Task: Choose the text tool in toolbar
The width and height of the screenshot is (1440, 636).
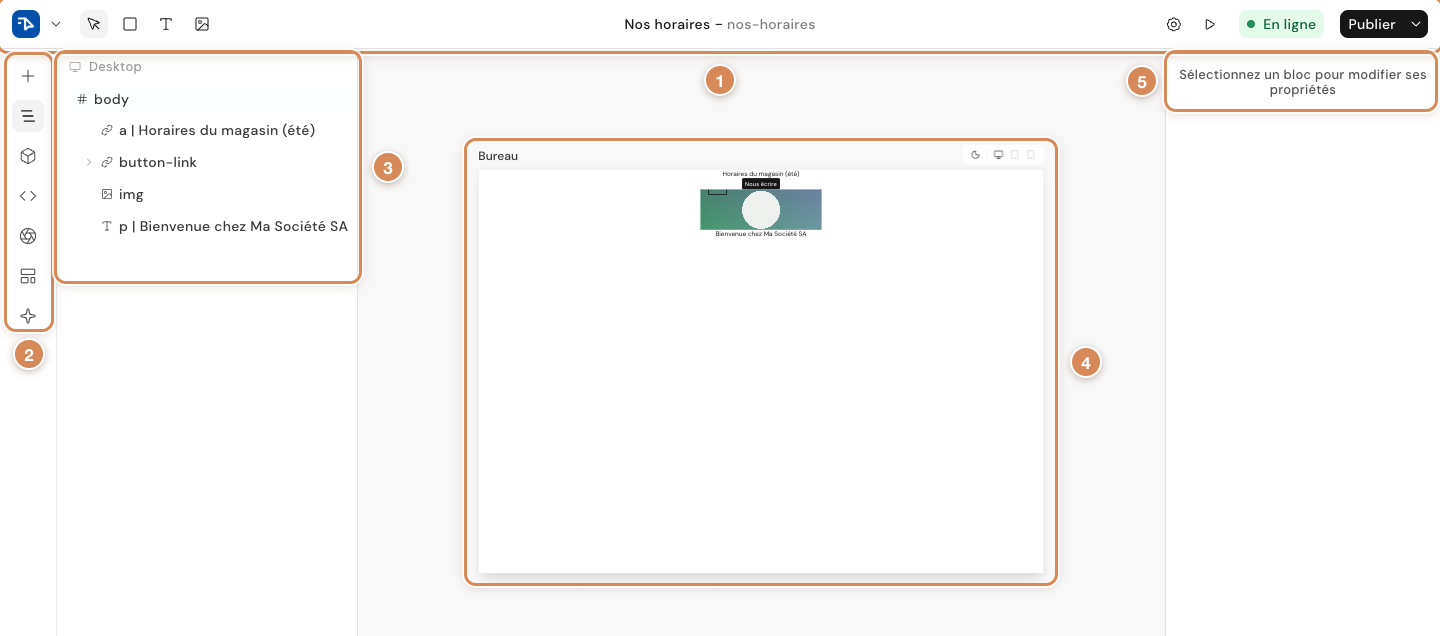Action: [166, 24]
